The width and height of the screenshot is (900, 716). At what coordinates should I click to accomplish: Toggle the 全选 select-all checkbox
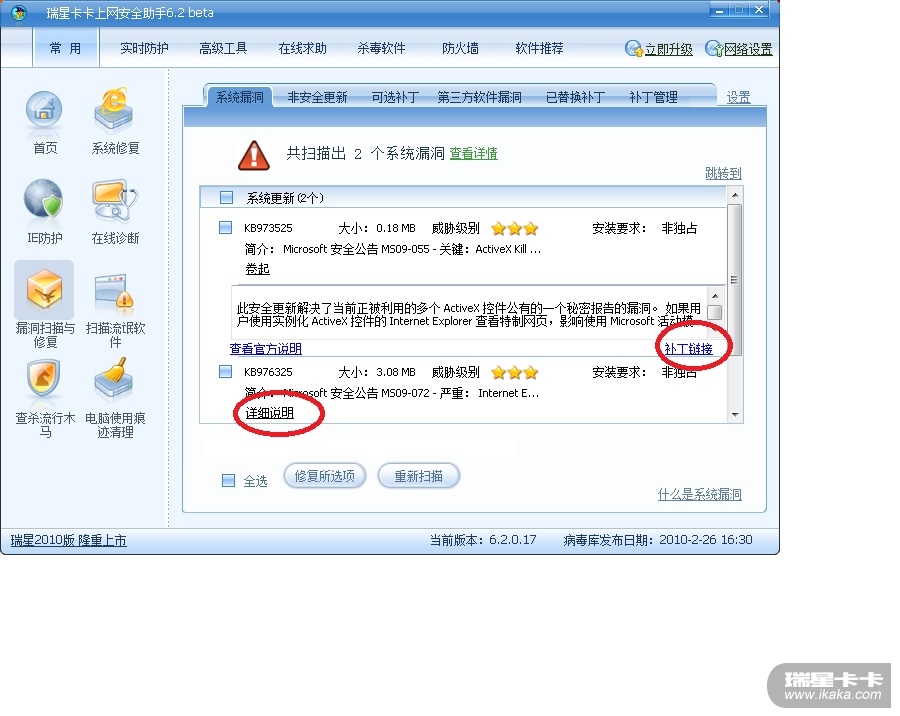(x=228, y=481)
